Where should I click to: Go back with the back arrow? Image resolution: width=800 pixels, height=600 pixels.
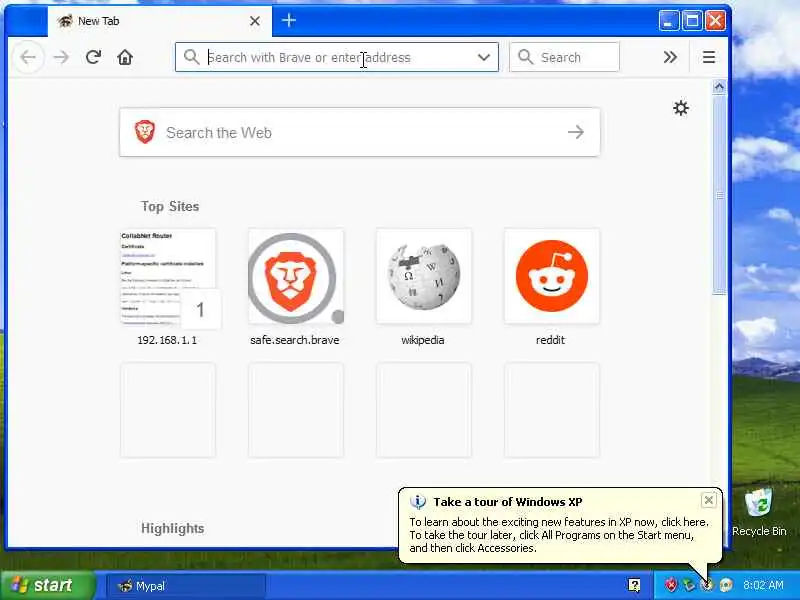pos(28,57)
